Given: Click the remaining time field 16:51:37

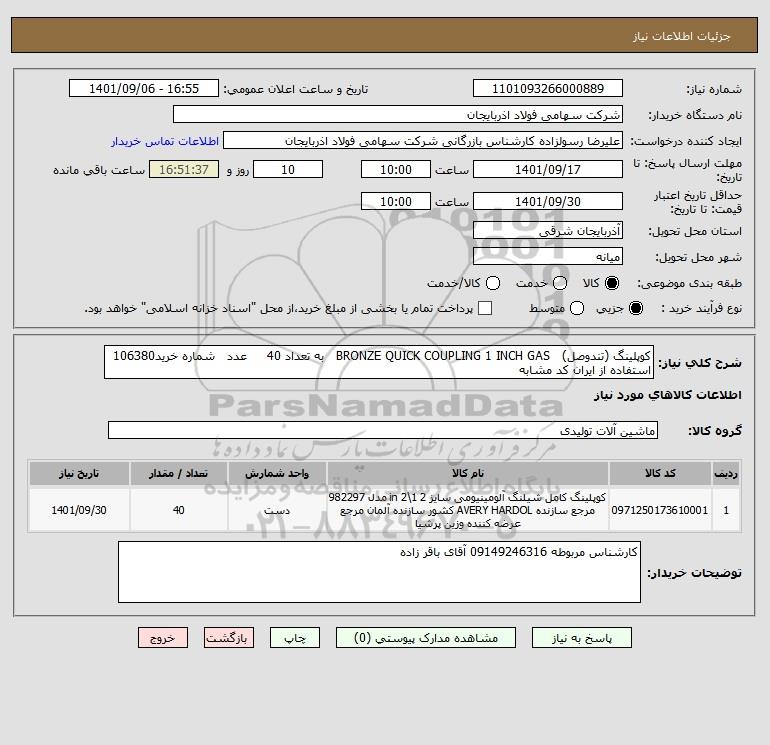Looking at the screenshot, I should point(184,169).
